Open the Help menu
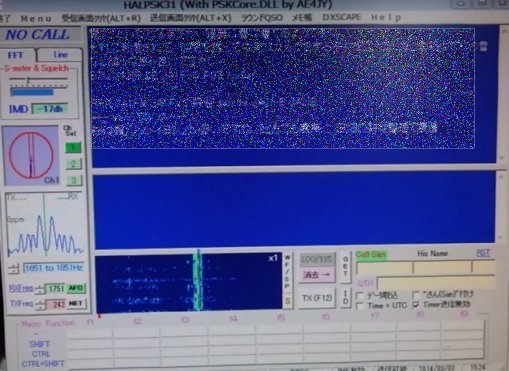Image resolution: width=509 pixels, height=371 pixels. (386, 17)
